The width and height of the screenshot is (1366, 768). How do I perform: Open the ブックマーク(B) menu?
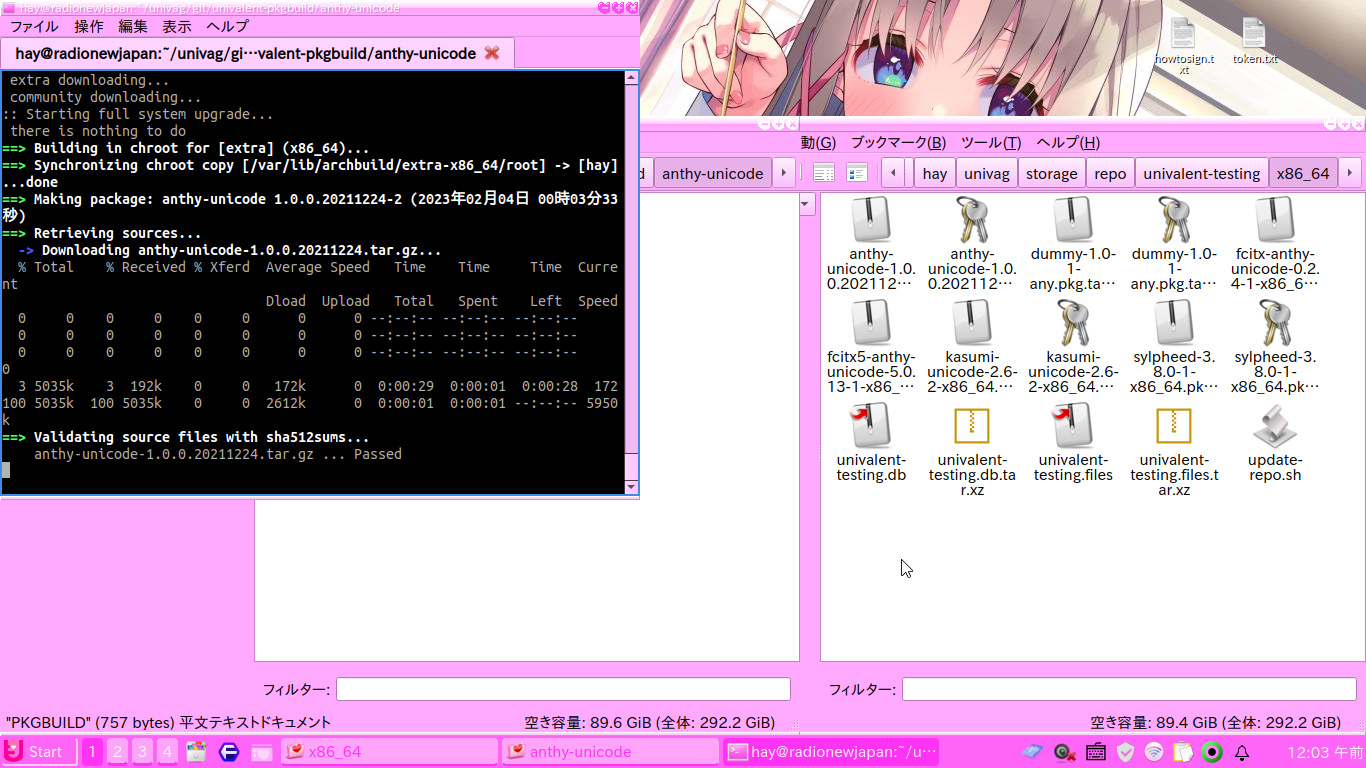[x=897, y=143]
